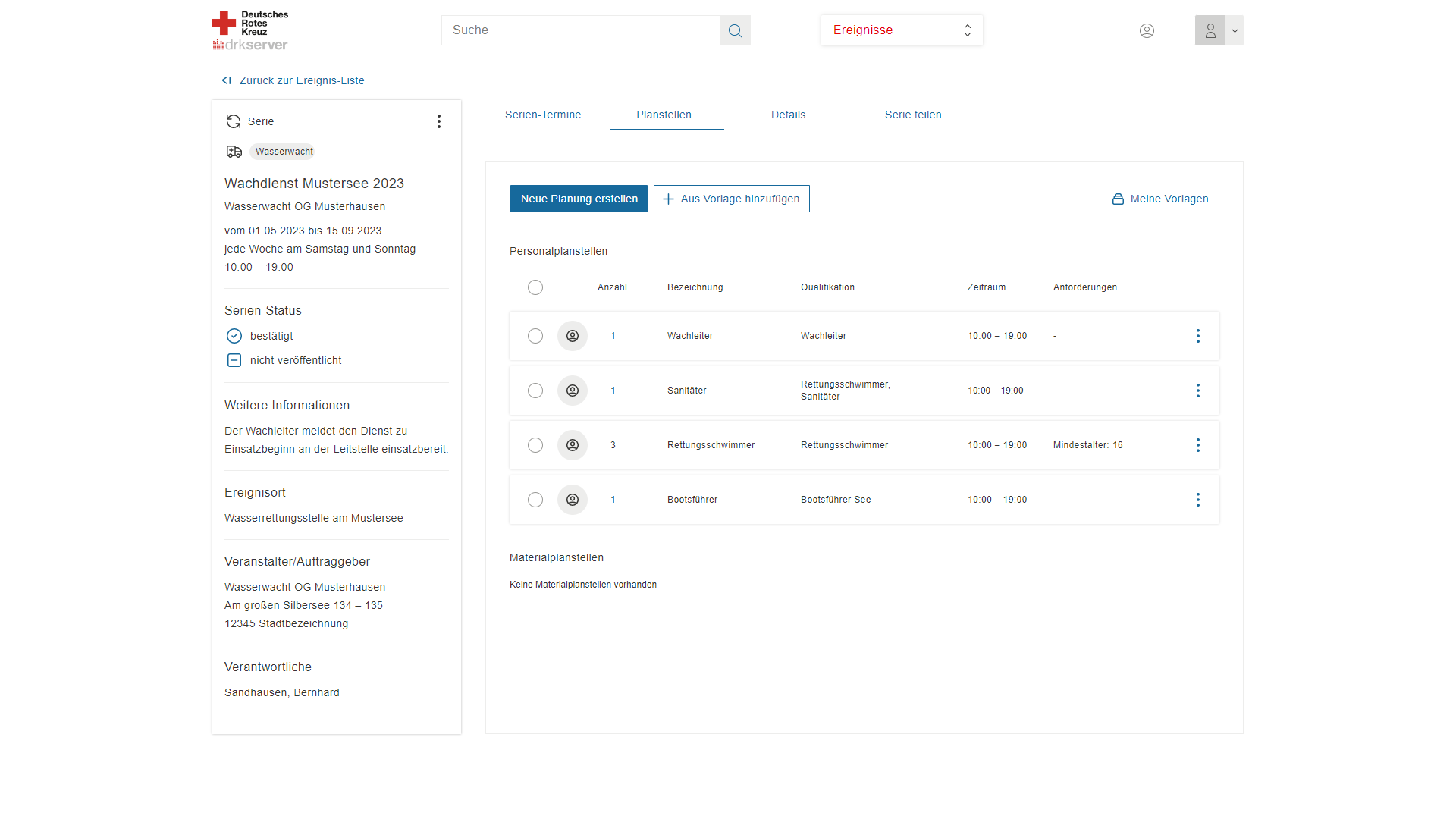Open the Bootsführer row three-dot menu

(1198, 500)
